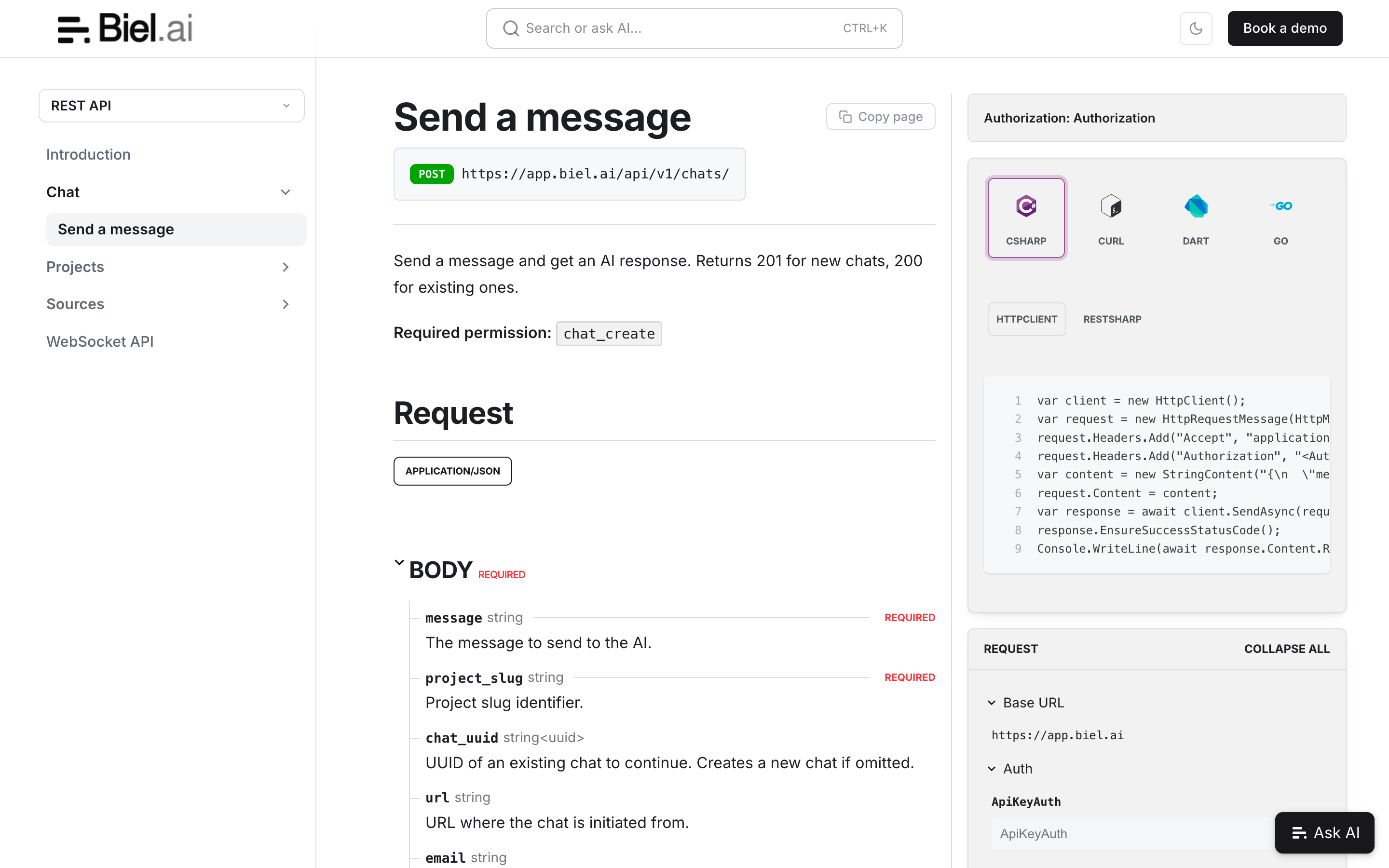Click the chat_create permission code

click(608, 334)
